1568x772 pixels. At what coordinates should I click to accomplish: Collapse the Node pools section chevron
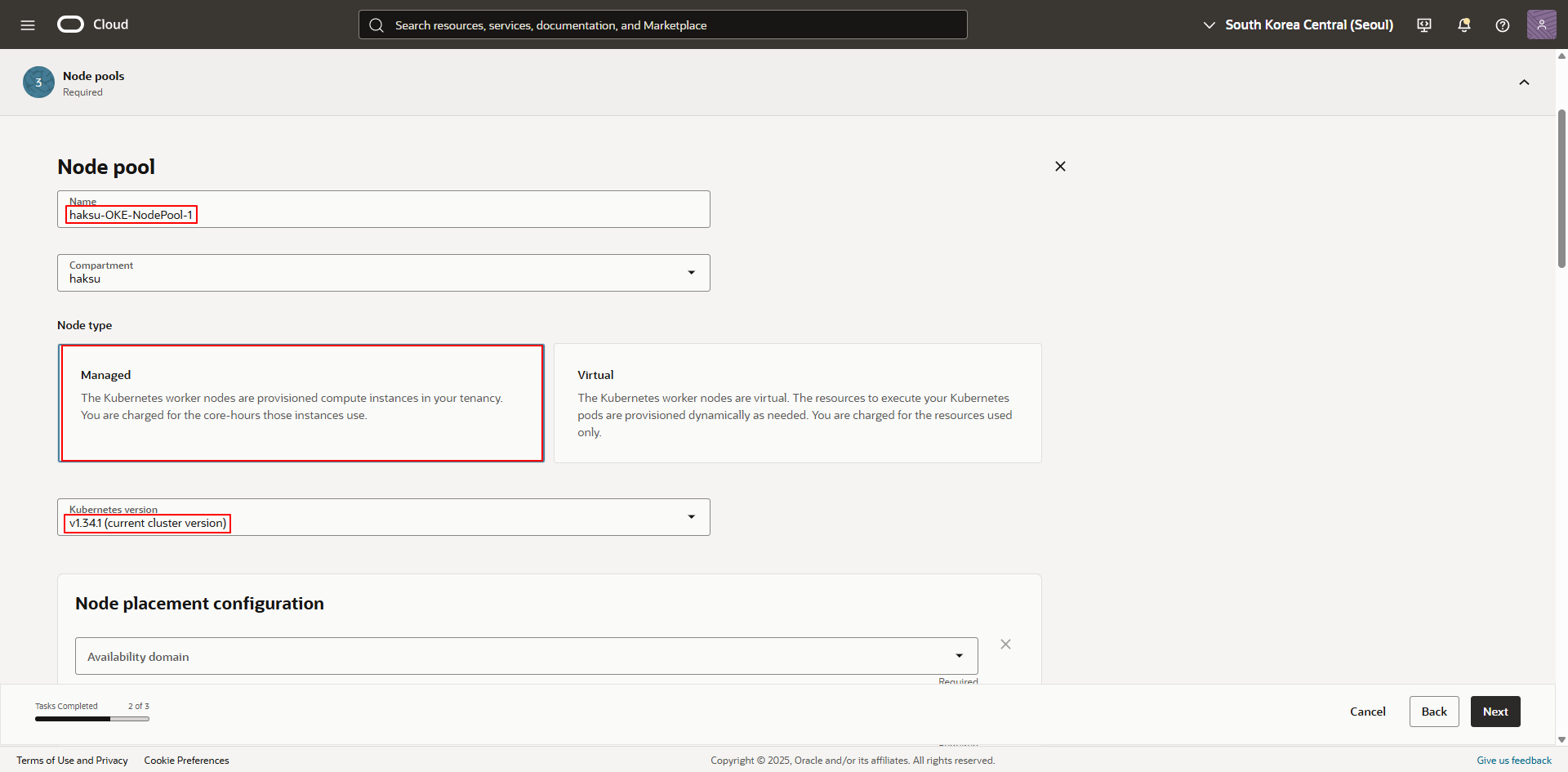[x=1524, y=83]
